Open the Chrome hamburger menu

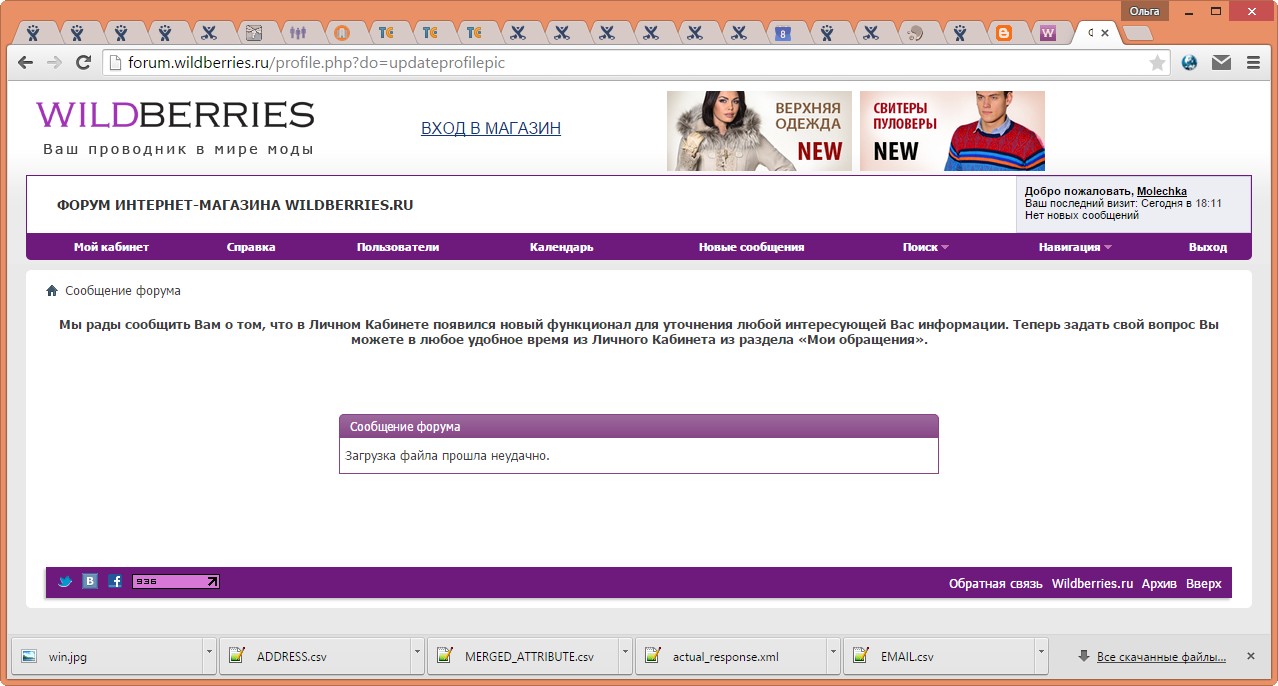click(1253, 63)
